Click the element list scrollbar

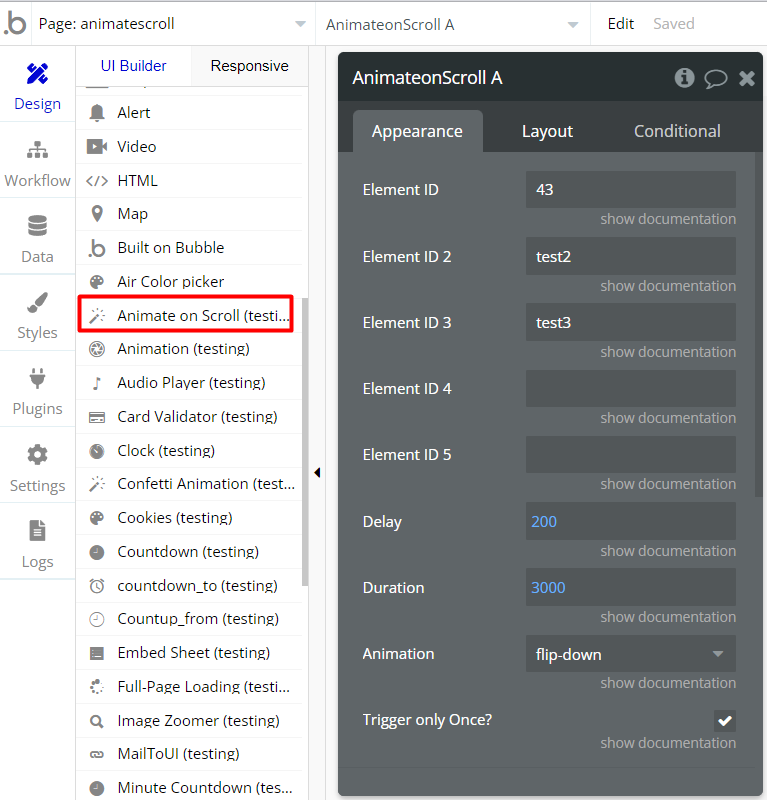coord(305,442)
